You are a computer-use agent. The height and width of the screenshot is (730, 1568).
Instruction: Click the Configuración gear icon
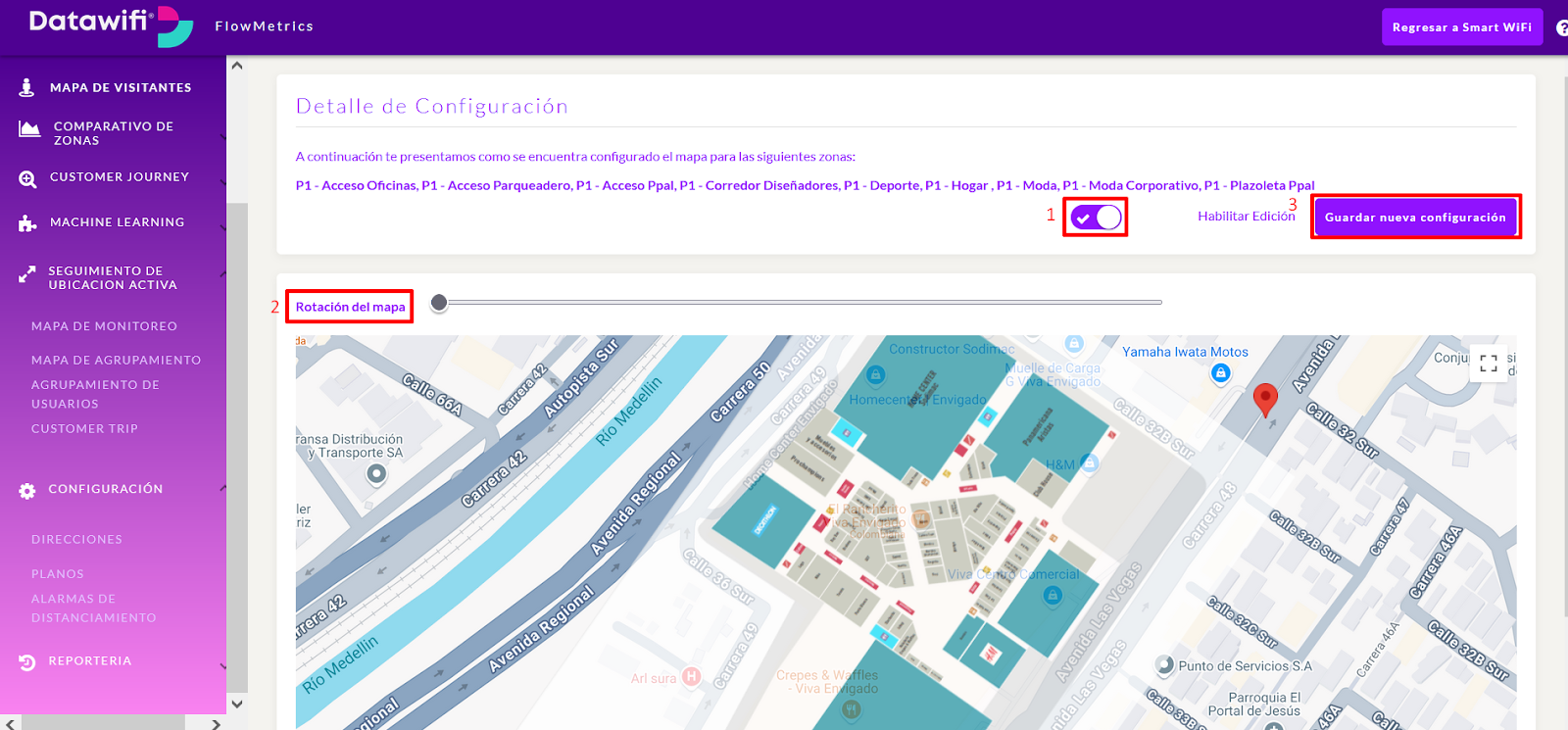(x=27, y=491)
